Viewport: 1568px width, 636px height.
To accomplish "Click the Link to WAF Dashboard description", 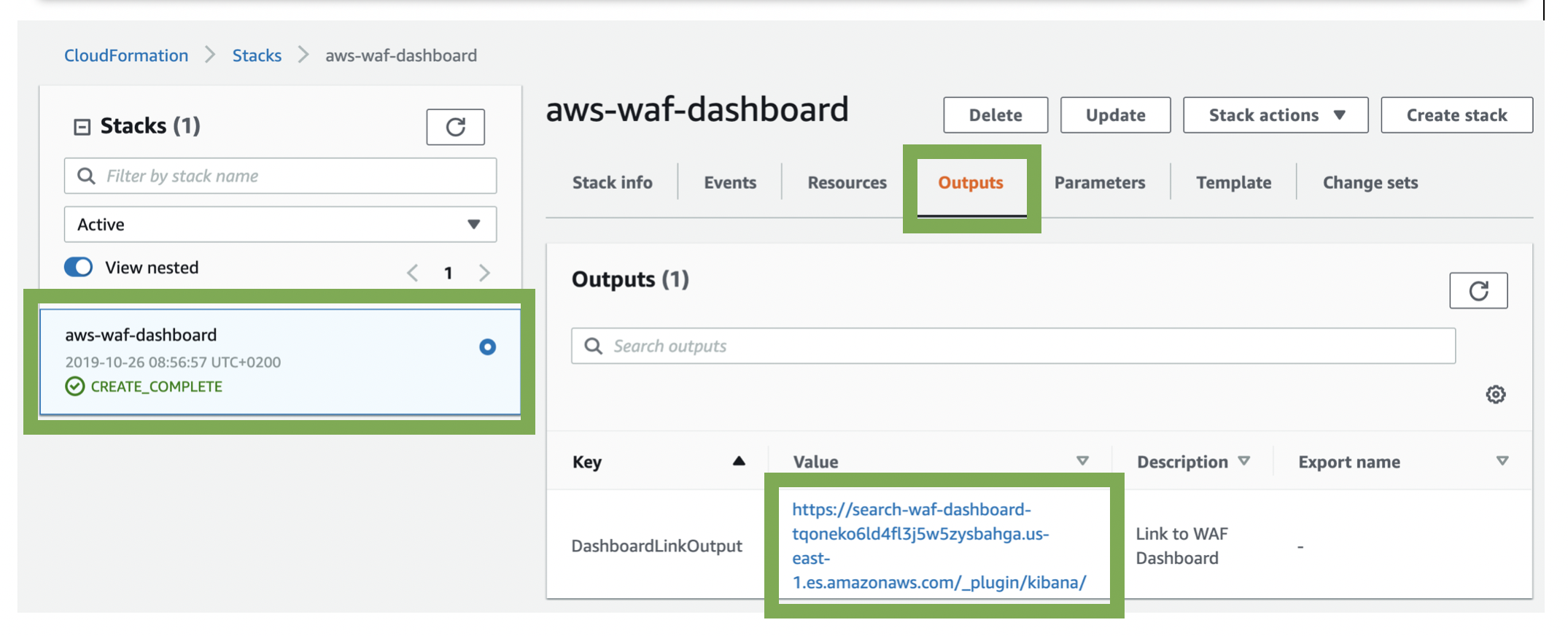I will point(1181,546).
